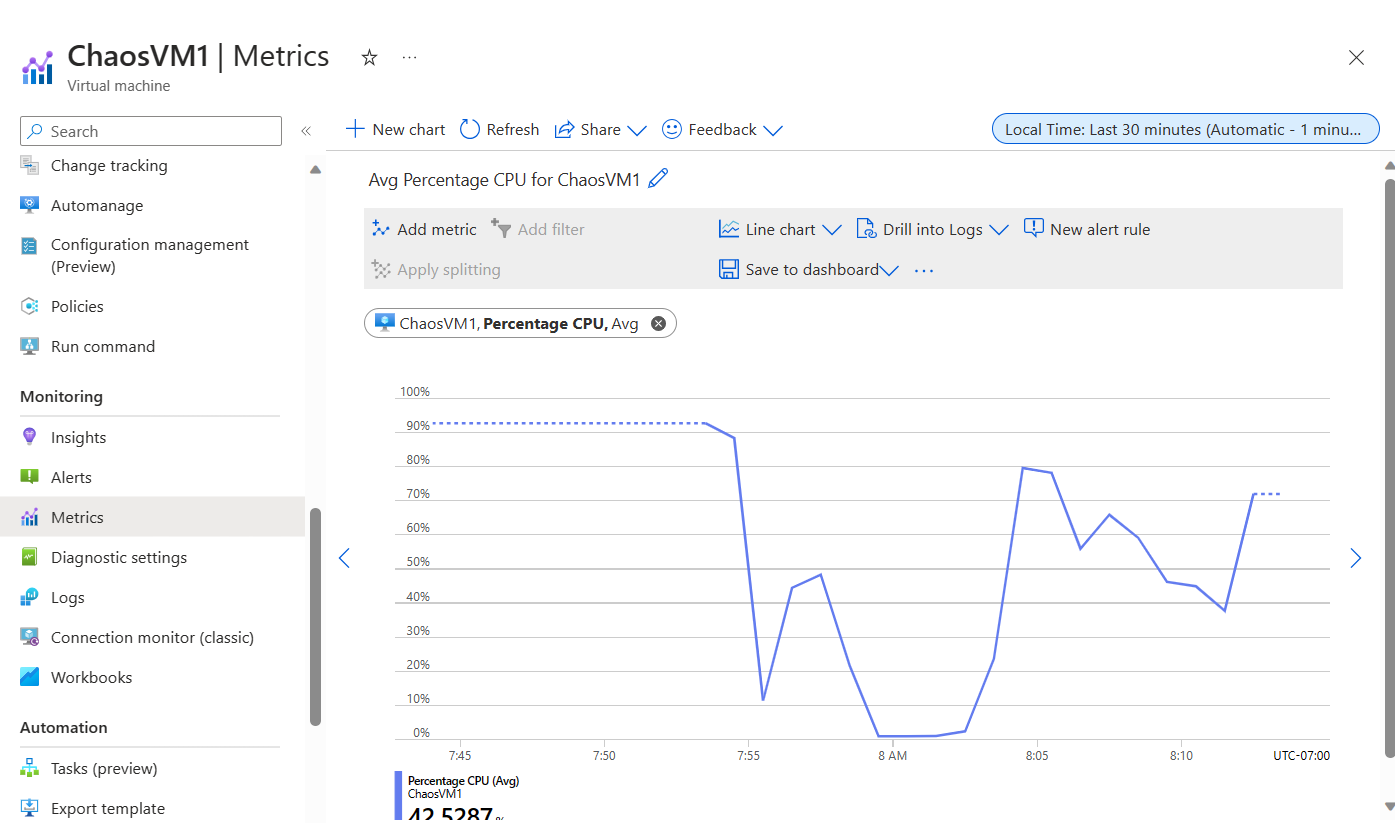The image size is (1395, 823).
Task: Click the sidebar Search input field
Action: (x=151, y=131)
